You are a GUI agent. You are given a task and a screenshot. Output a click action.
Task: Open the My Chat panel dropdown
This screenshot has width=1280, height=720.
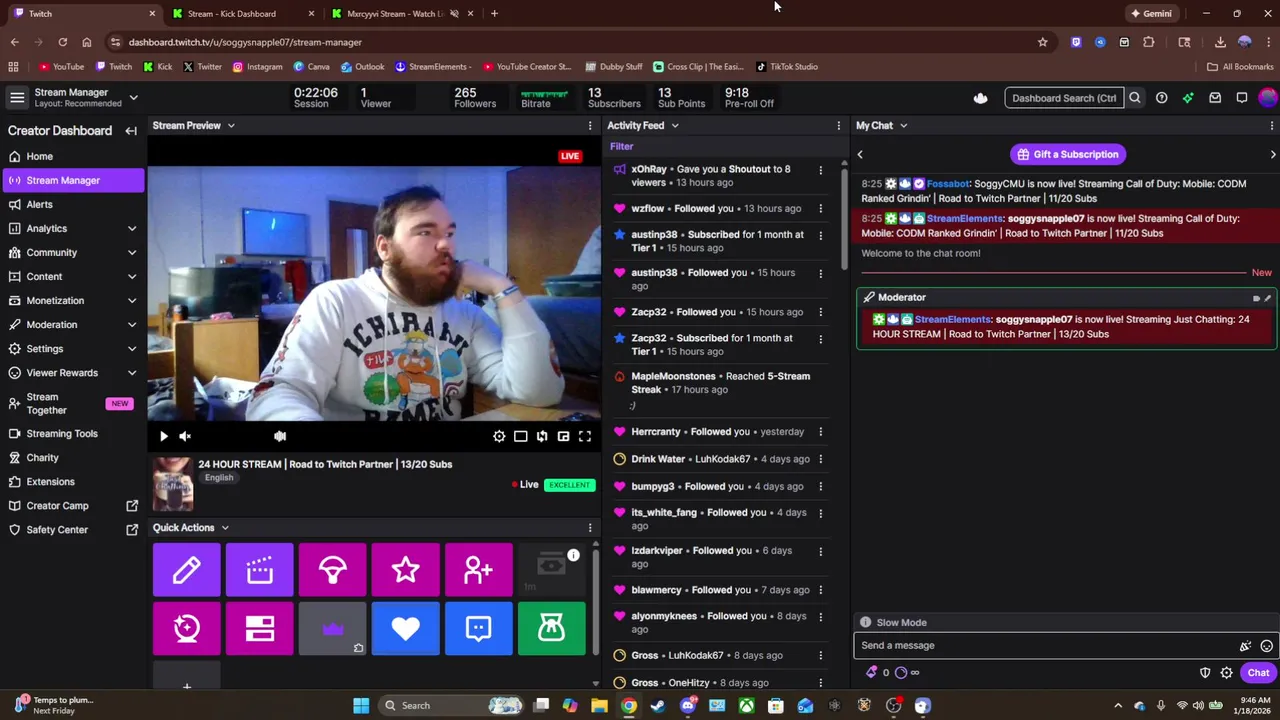[x=903, y=126]
